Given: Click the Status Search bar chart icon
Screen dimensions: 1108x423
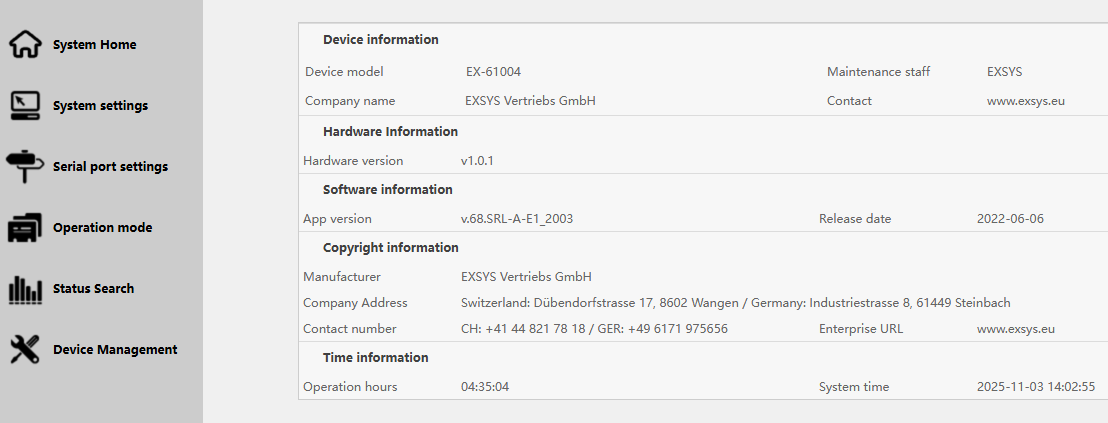Looking at the screenshot, I should [x=24, y=289].
